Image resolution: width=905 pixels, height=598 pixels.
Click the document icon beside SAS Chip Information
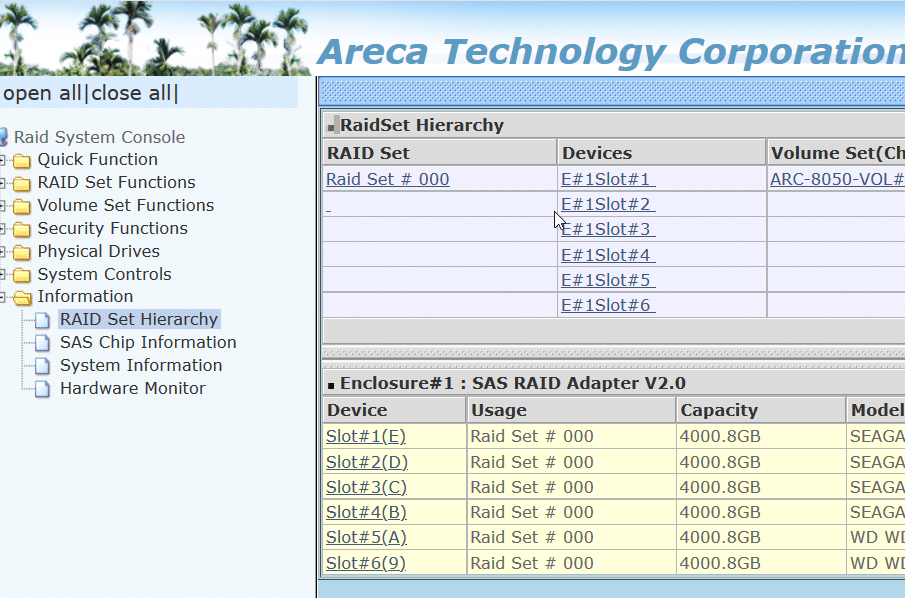[x=42, y=342]
